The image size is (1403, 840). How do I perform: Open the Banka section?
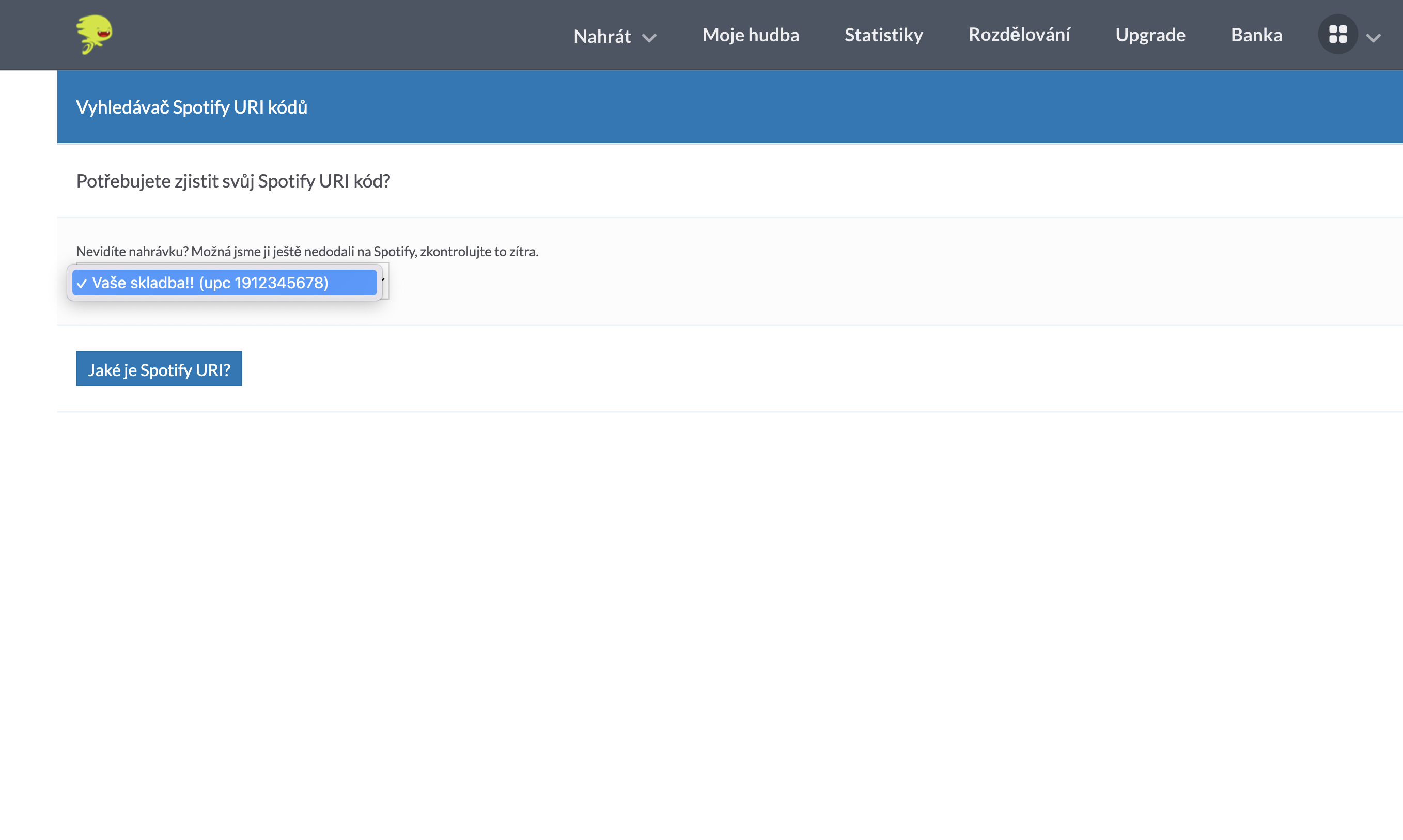click(1256, 35)
